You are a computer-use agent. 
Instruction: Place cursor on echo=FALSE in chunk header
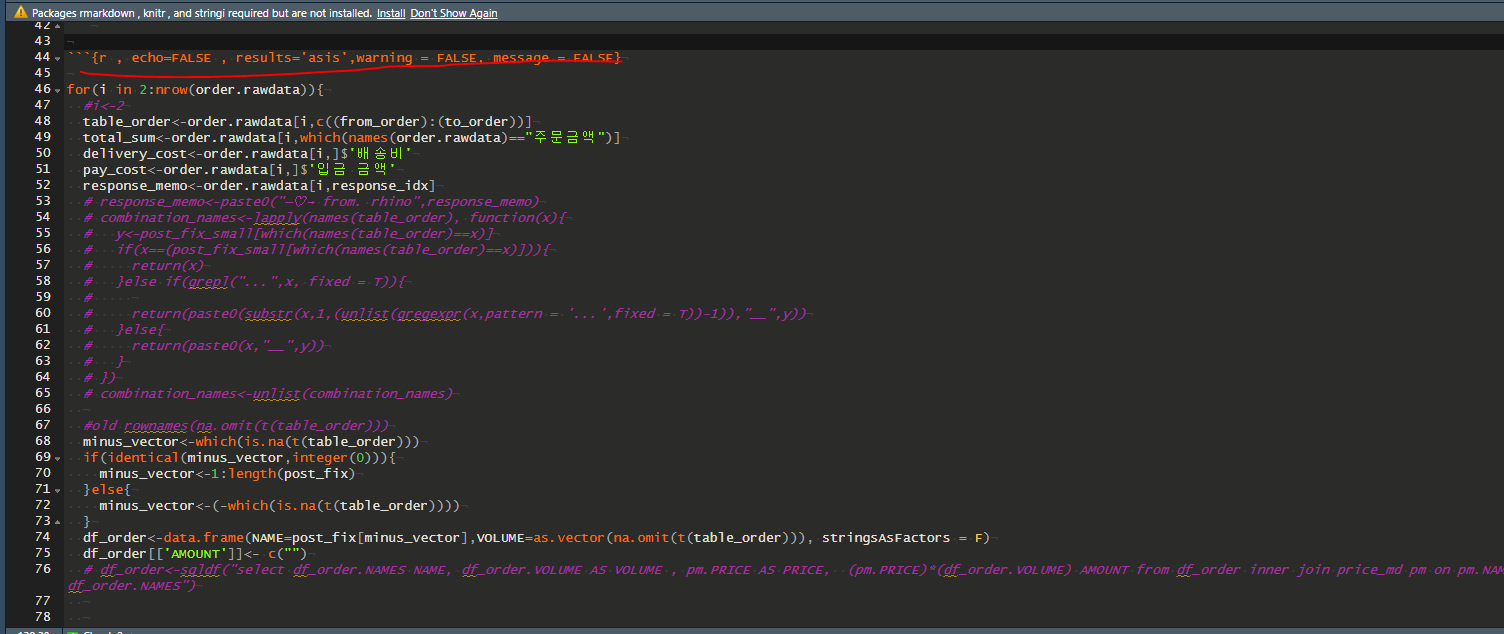(x=171, y=58)
